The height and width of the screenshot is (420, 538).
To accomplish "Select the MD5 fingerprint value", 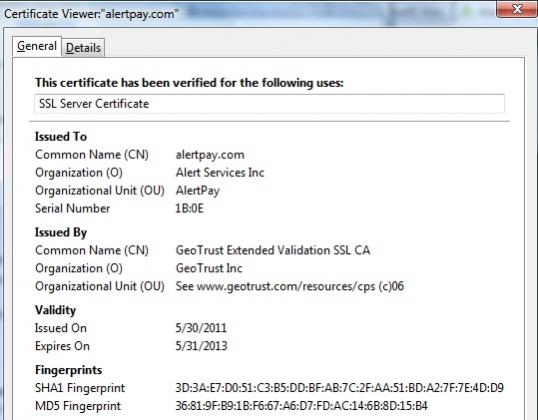I will (302, 406).
